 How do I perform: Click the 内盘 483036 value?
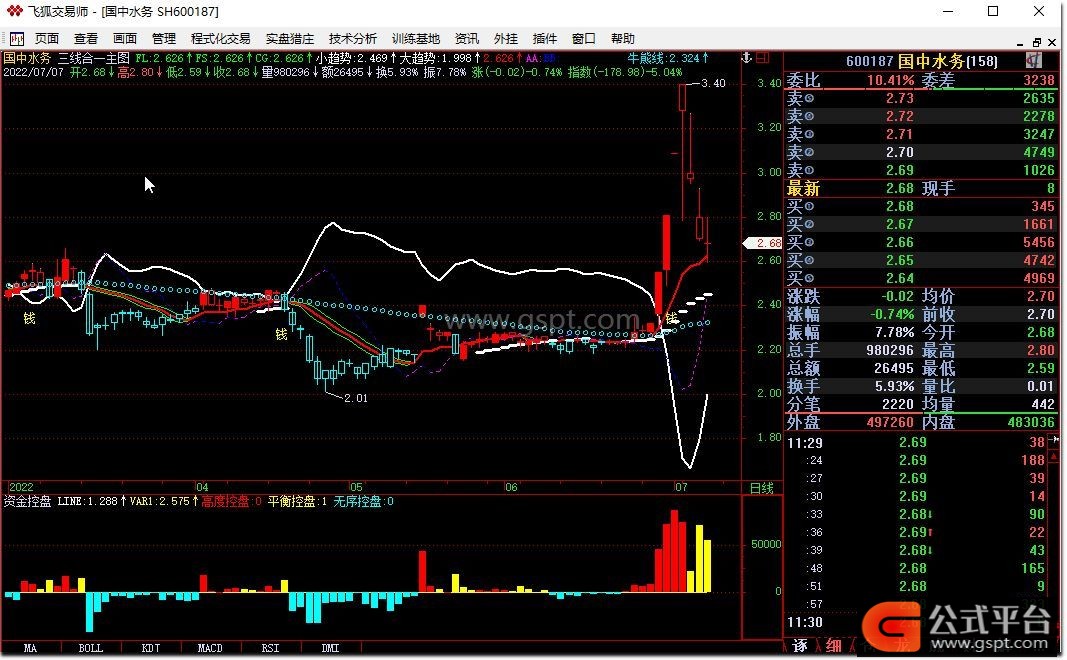[1030, 423]
